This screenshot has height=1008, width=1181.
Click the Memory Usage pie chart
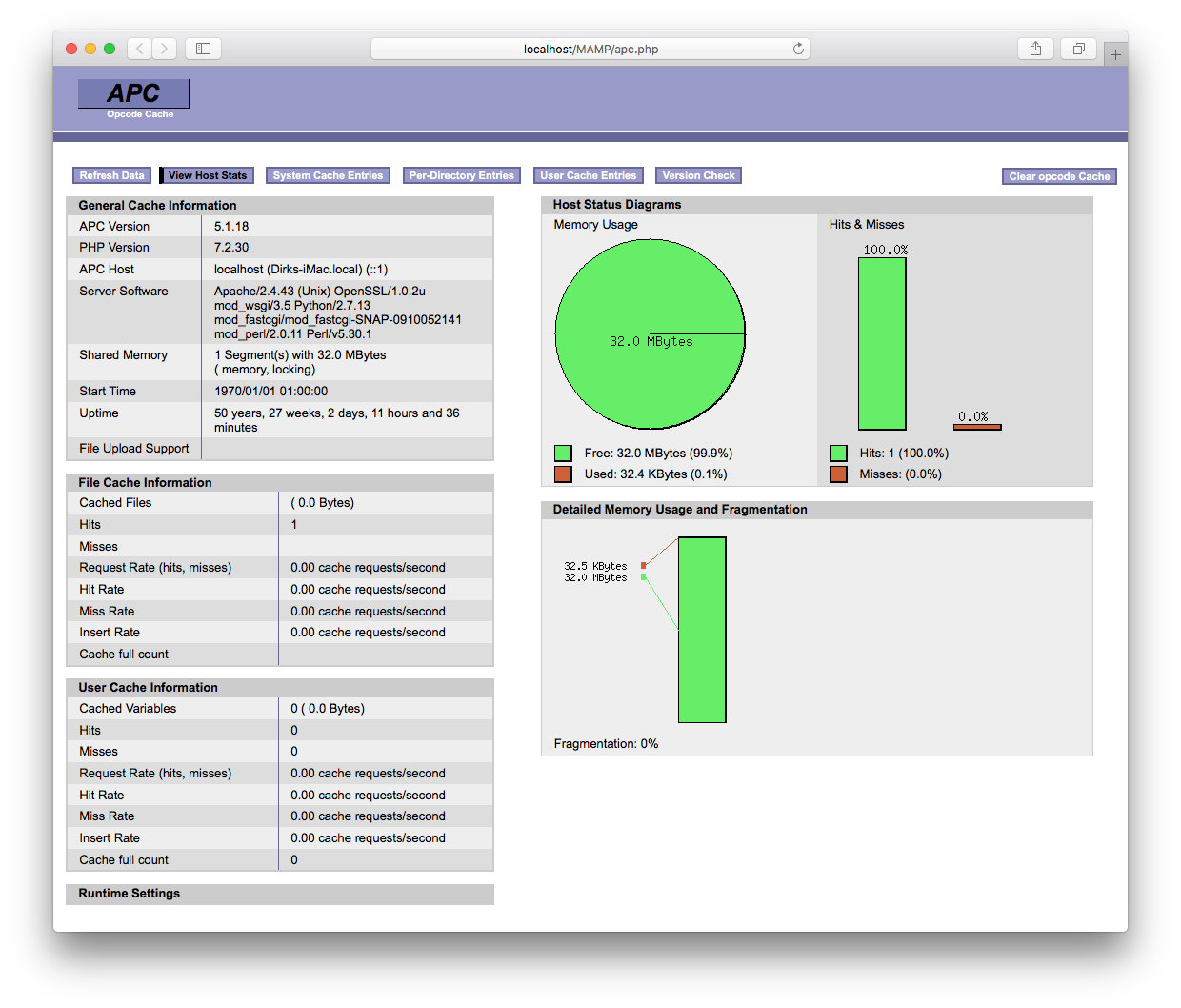point(650,333)
